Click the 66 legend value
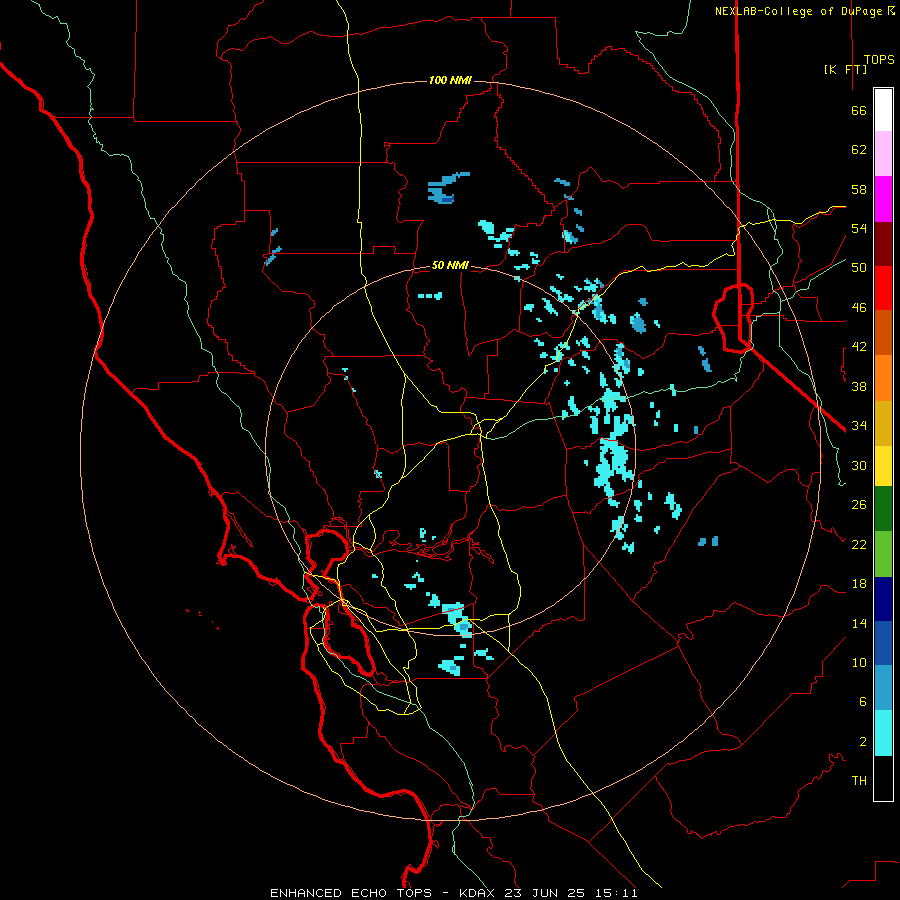 coord(859,110)
